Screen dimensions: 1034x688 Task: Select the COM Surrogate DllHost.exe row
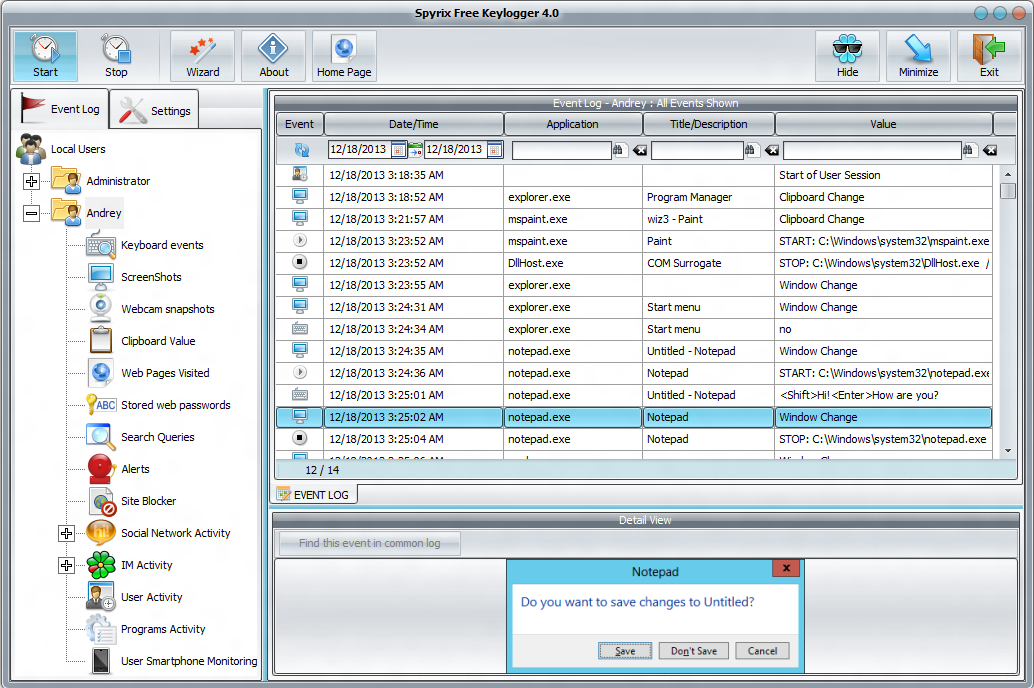point(634,263)
